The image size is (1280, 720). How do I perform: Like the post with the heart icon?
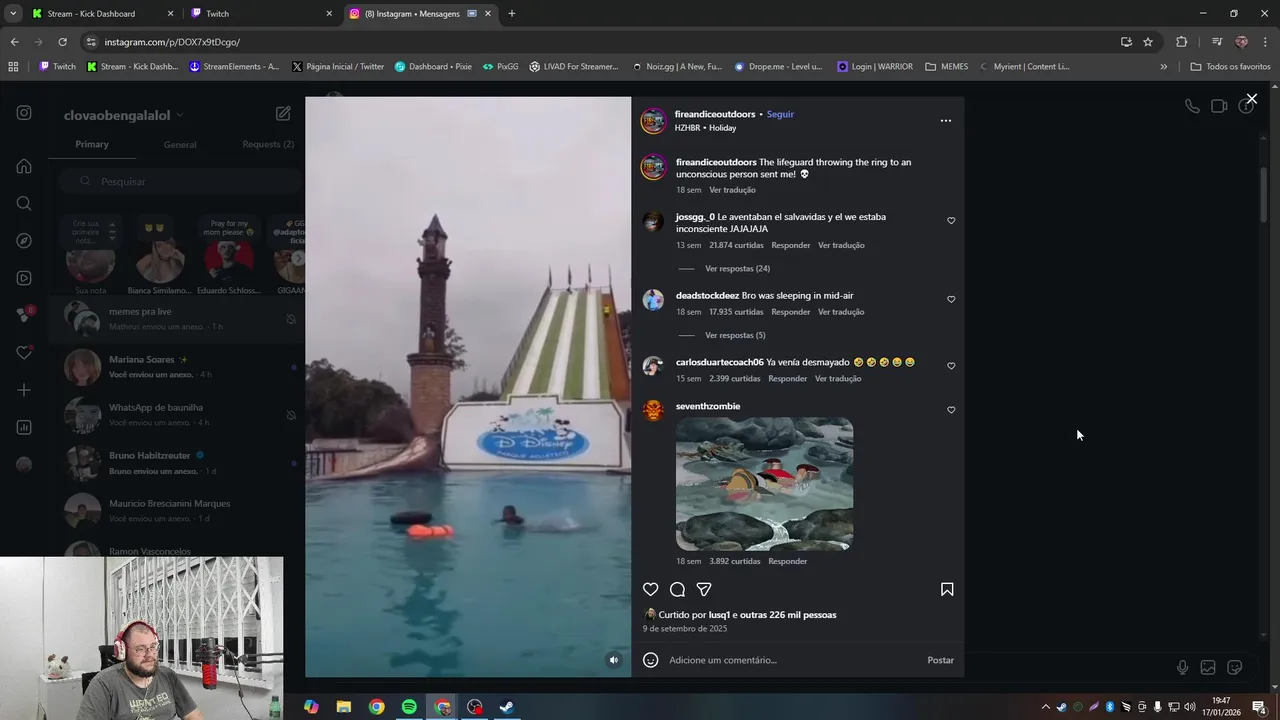[650, 589]
